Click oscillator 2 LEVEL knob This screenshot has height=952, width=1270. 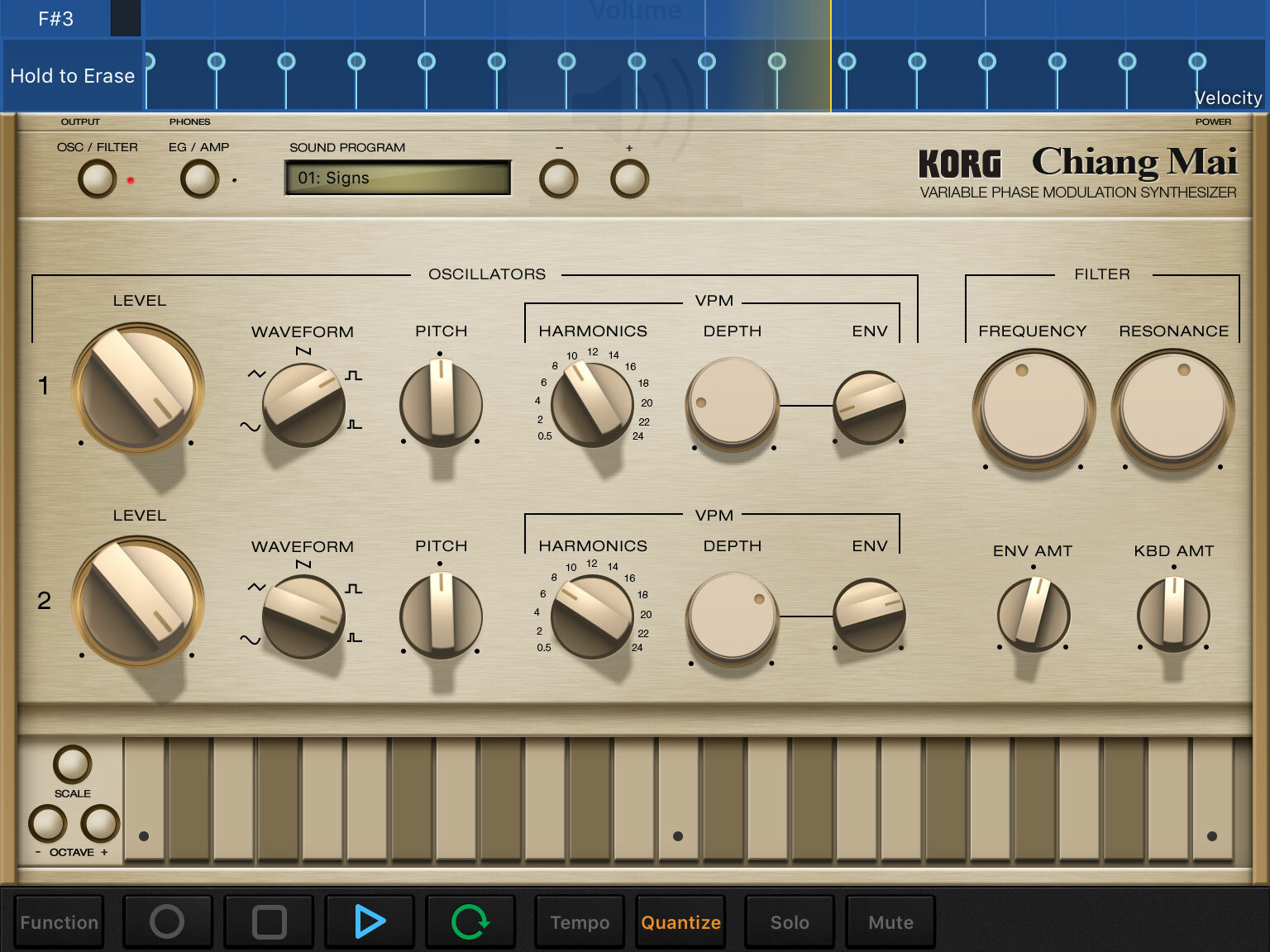(138, 601)
